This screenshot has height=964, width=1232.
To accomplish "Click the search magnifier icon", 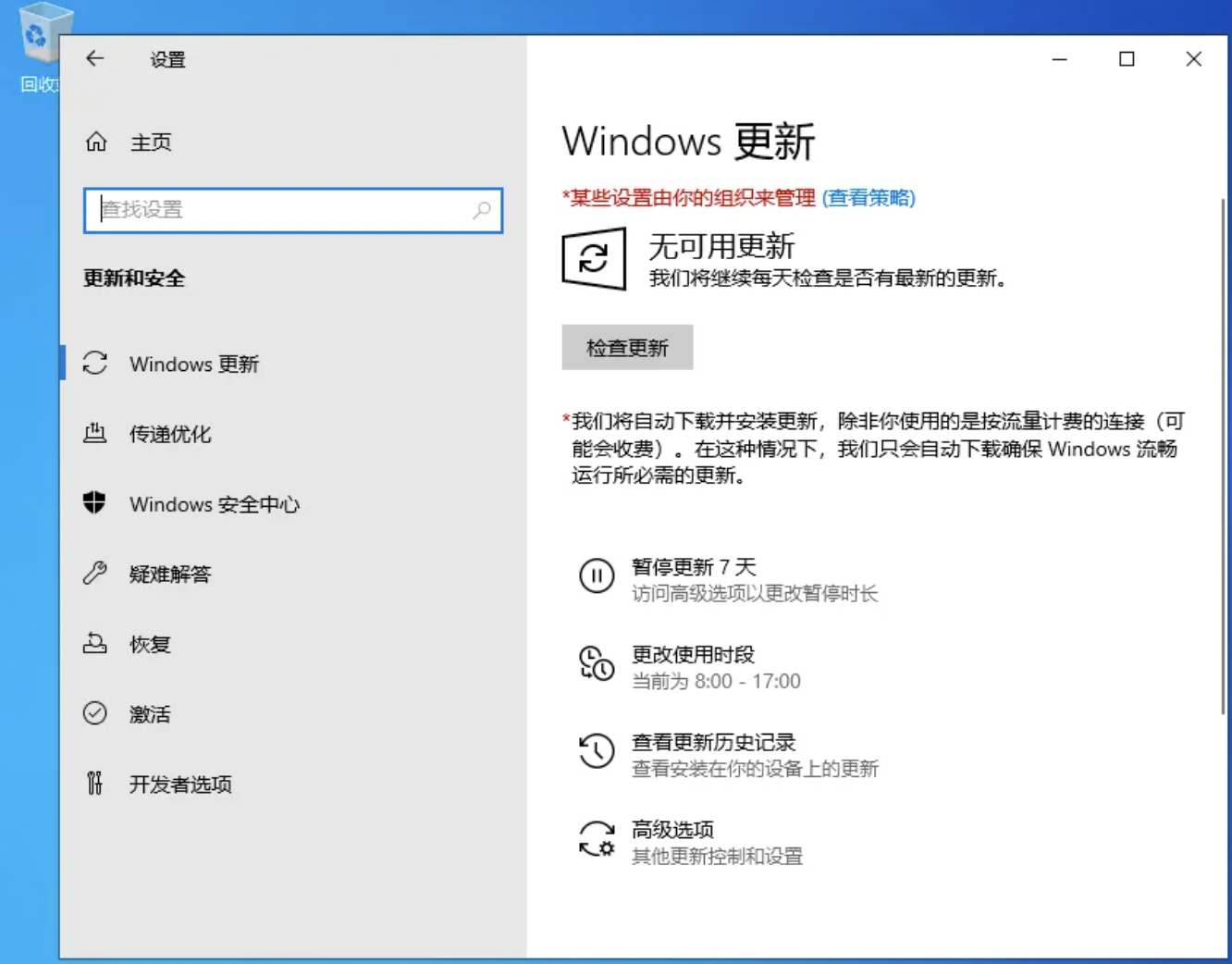I will click(x=482, y=210).
